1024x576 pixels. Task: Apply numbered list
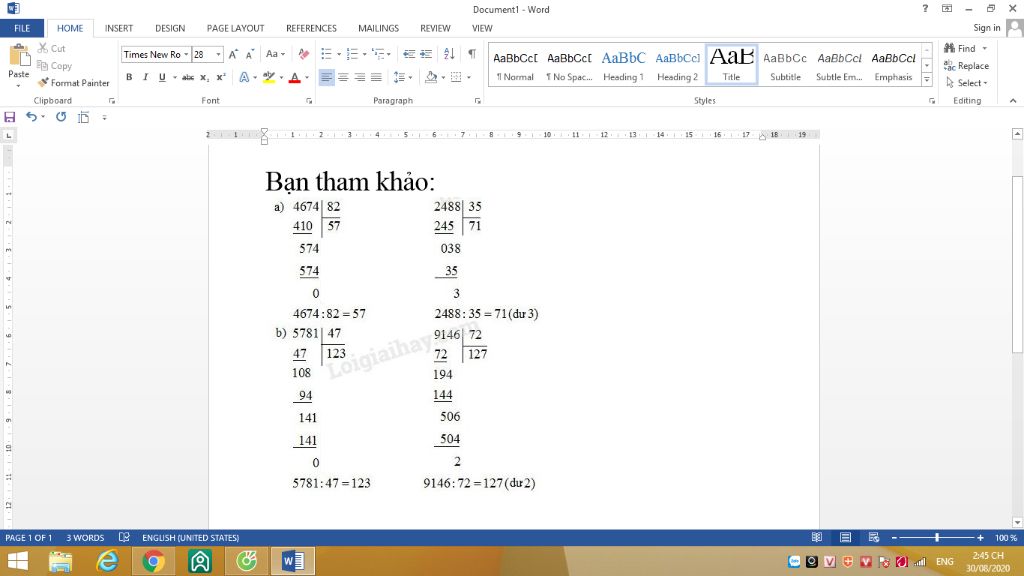(x=352, y=54)
